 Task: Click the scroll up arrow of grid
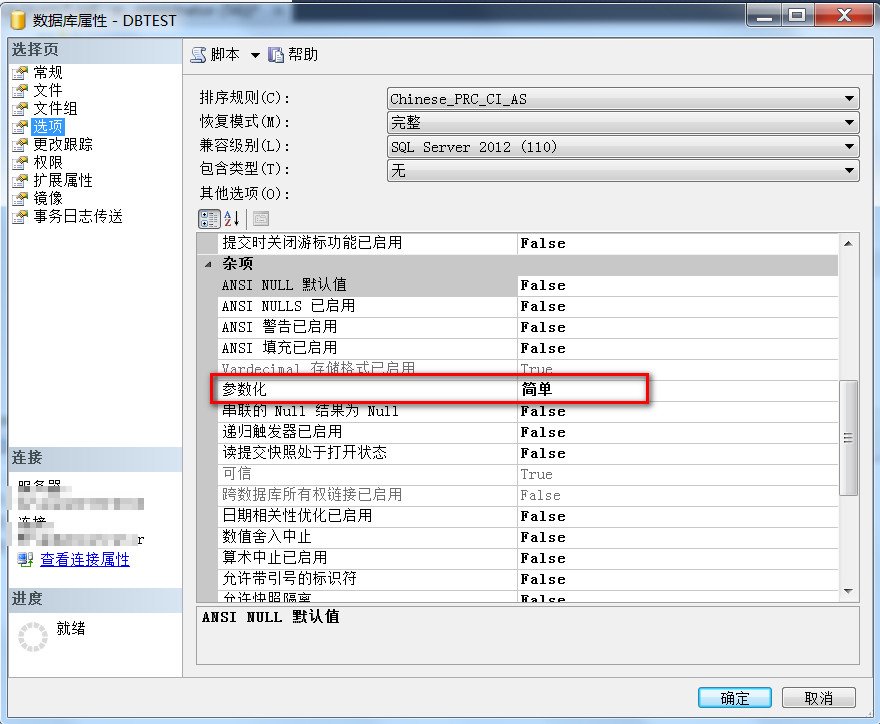pos(848,243)
